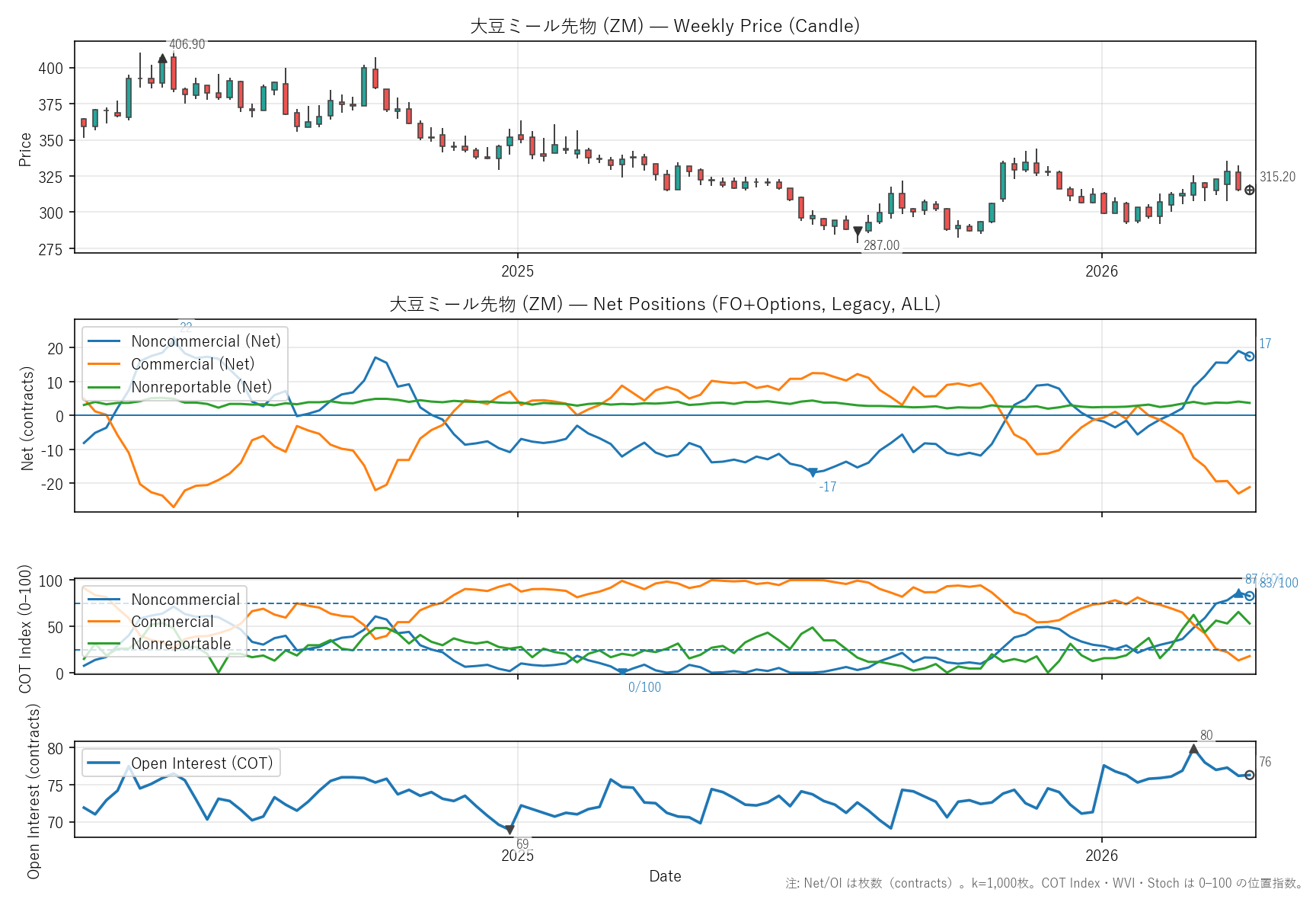Click the Date axis label at the bottom

664,876
